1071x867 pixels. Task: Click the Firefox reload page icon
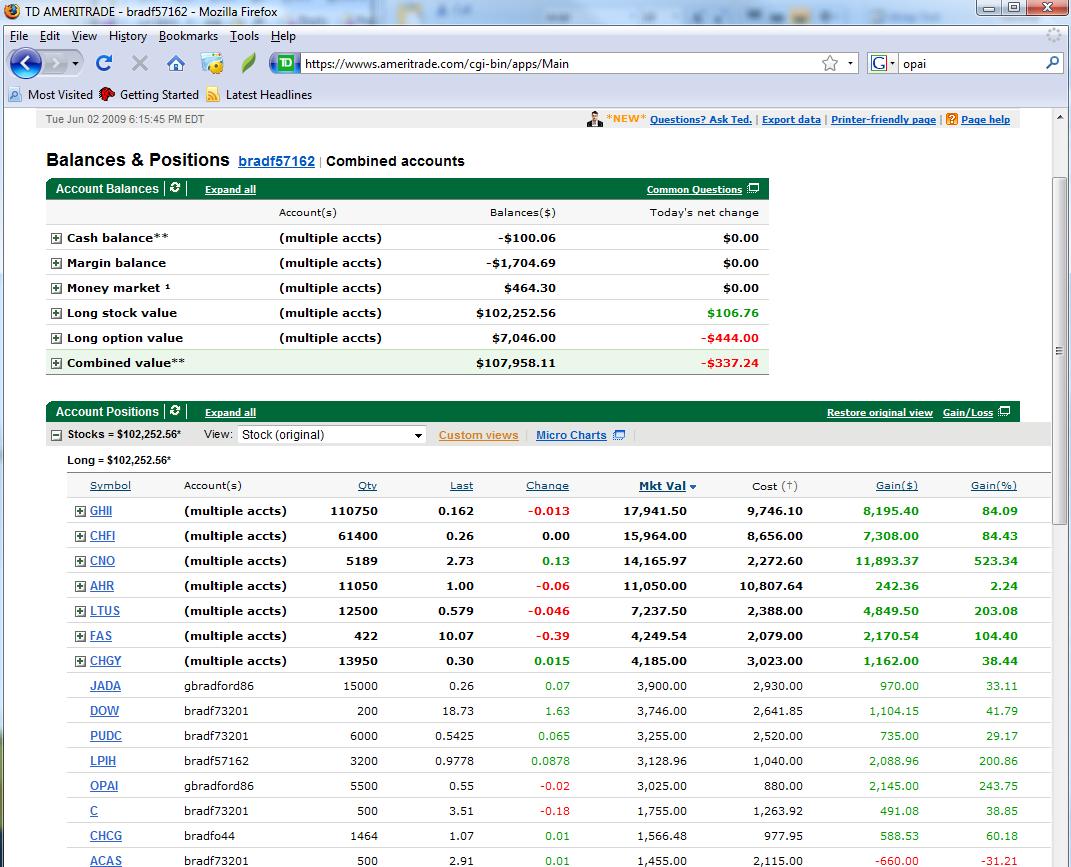[x=103, y=63]
